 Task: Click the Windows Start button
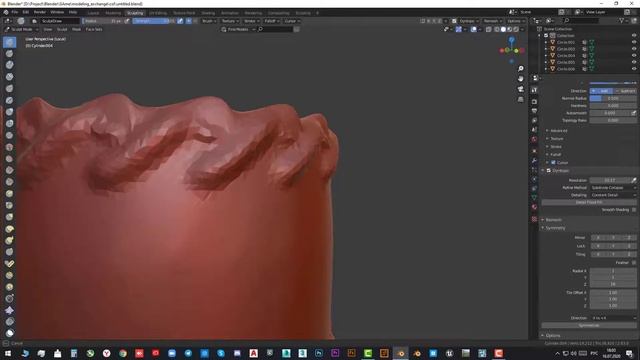point(7,353)
